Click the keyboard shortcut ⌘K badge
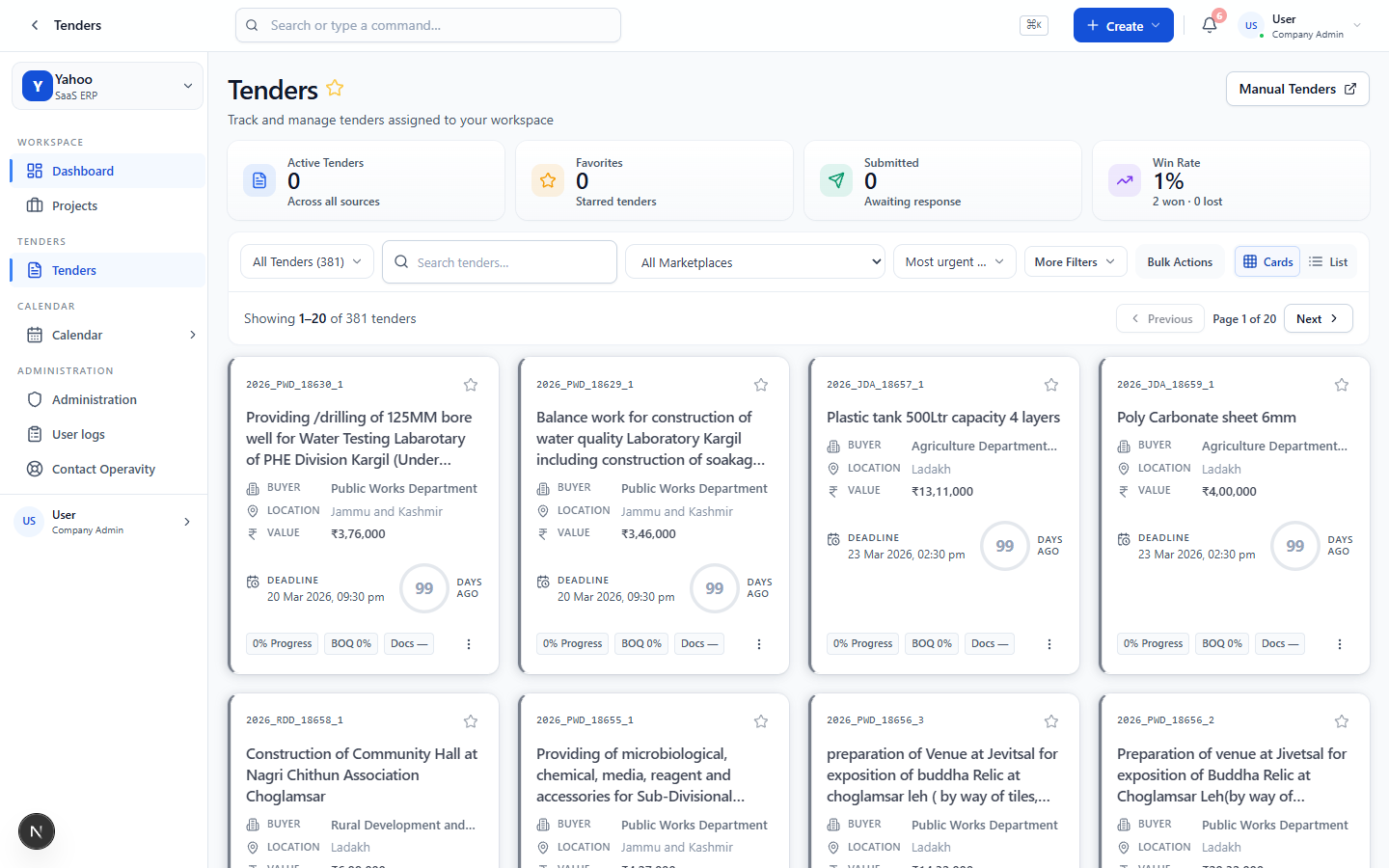 (x=1034, y=25)
